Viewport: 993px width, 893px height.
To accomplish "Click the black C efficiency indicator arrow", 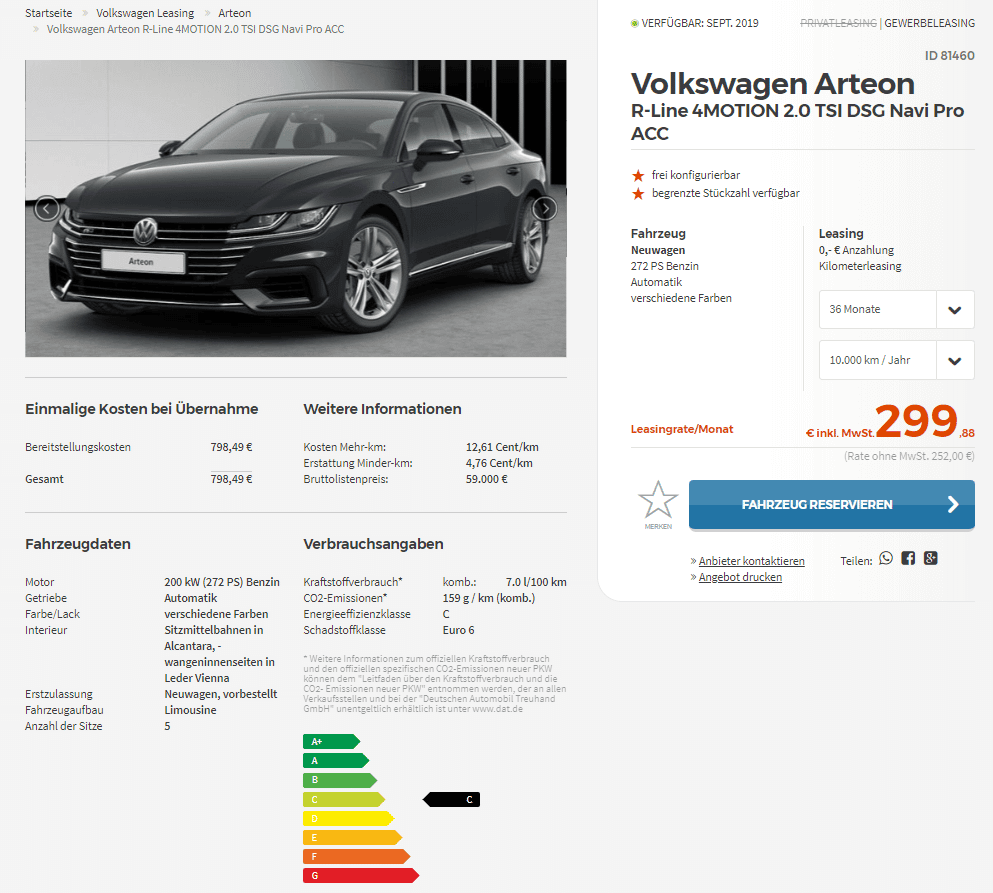I will point(451,800).
